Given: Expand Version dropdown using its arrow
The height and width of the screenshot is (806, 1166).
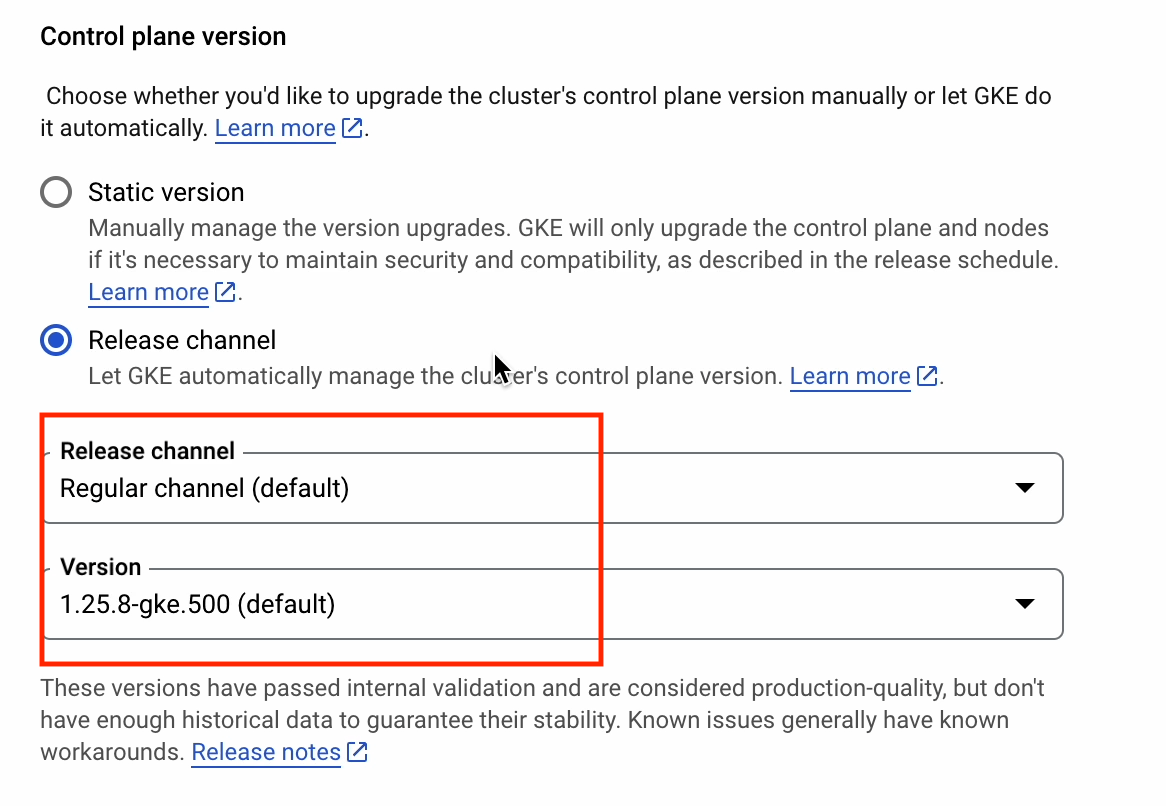Looking at the screenshot, I should [x=1023, y=604].
